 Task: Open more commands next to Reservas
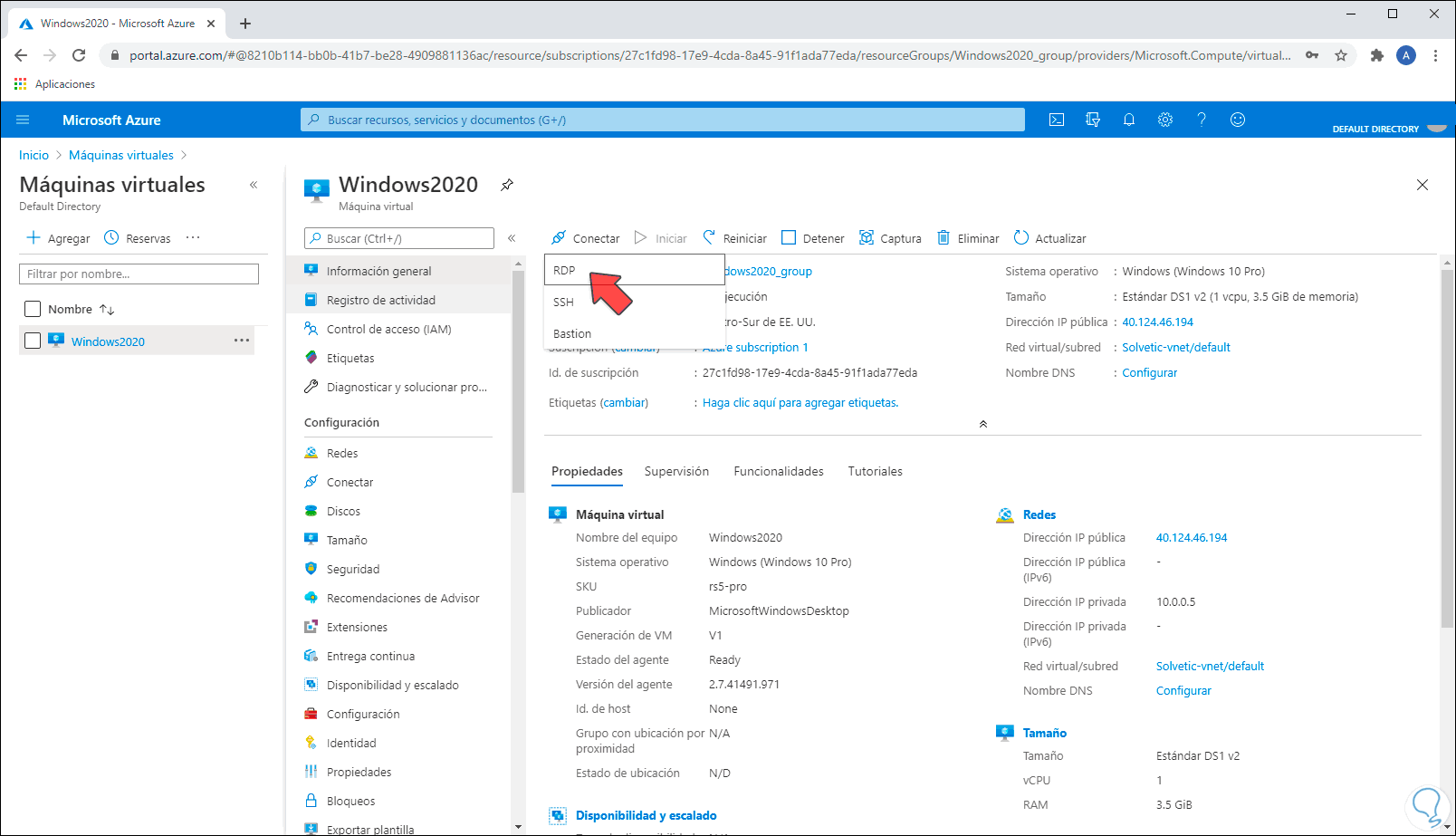[x=193, y=237]
